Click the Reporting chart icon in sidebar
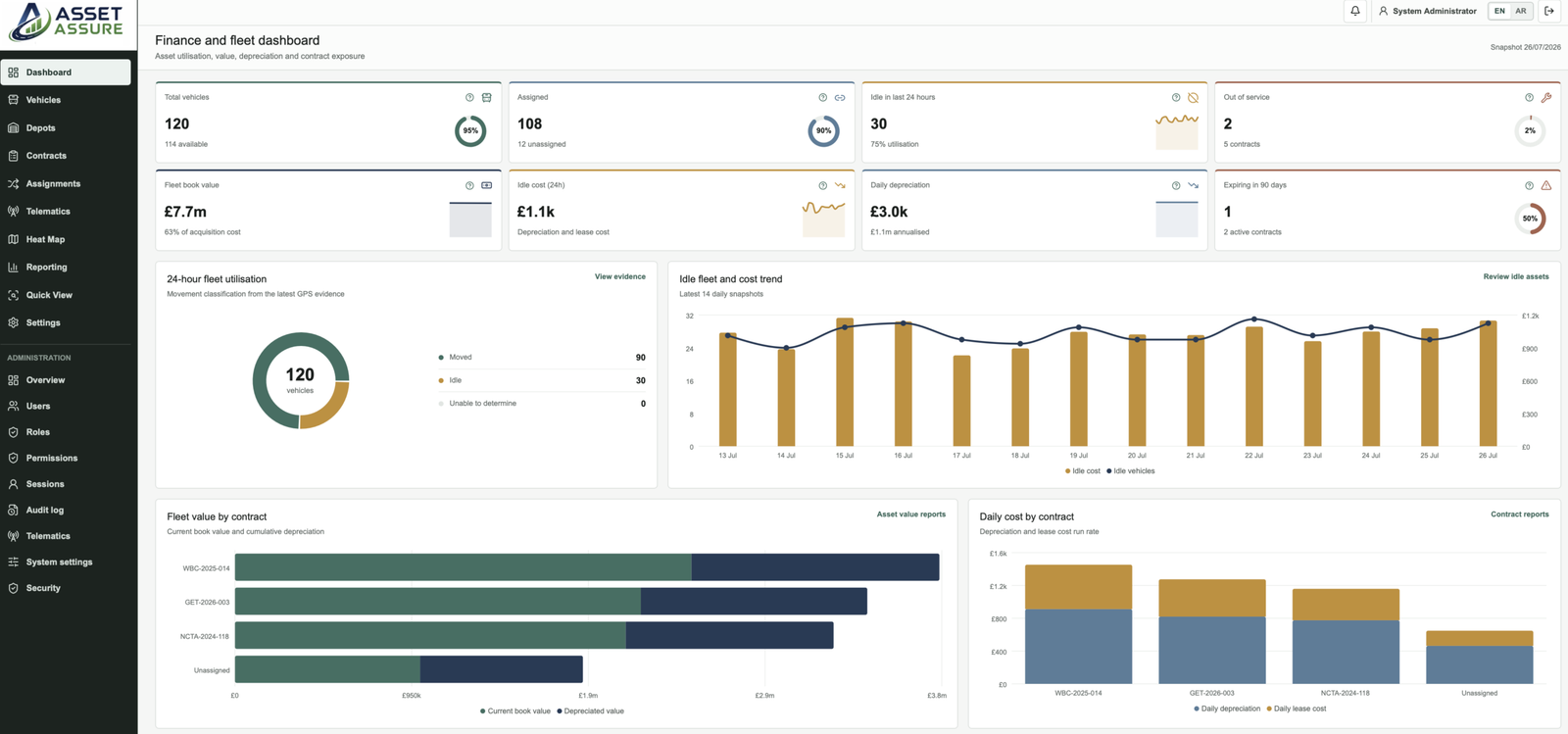The width and height of the screenshot is (1568, 734). 13,267
